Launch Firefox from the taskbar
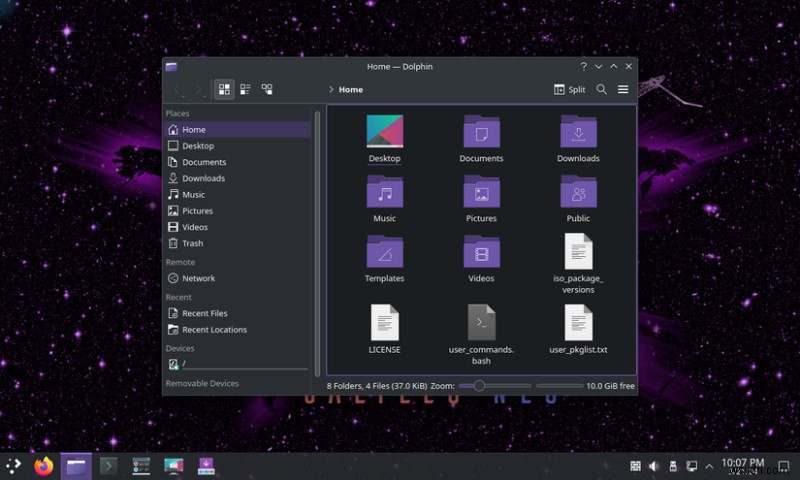This screenshot has width=800, height=480. (44, 466)
